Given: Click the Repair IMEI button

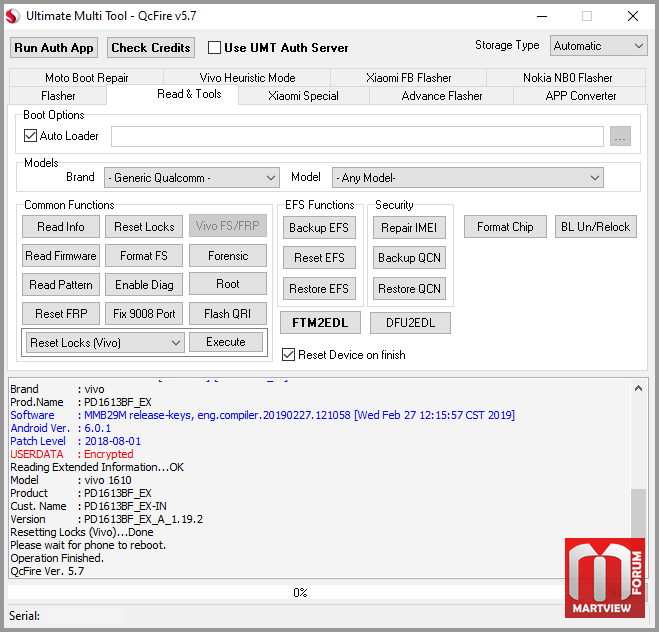Looking at the screenshot, I should (x=409, y=228).
